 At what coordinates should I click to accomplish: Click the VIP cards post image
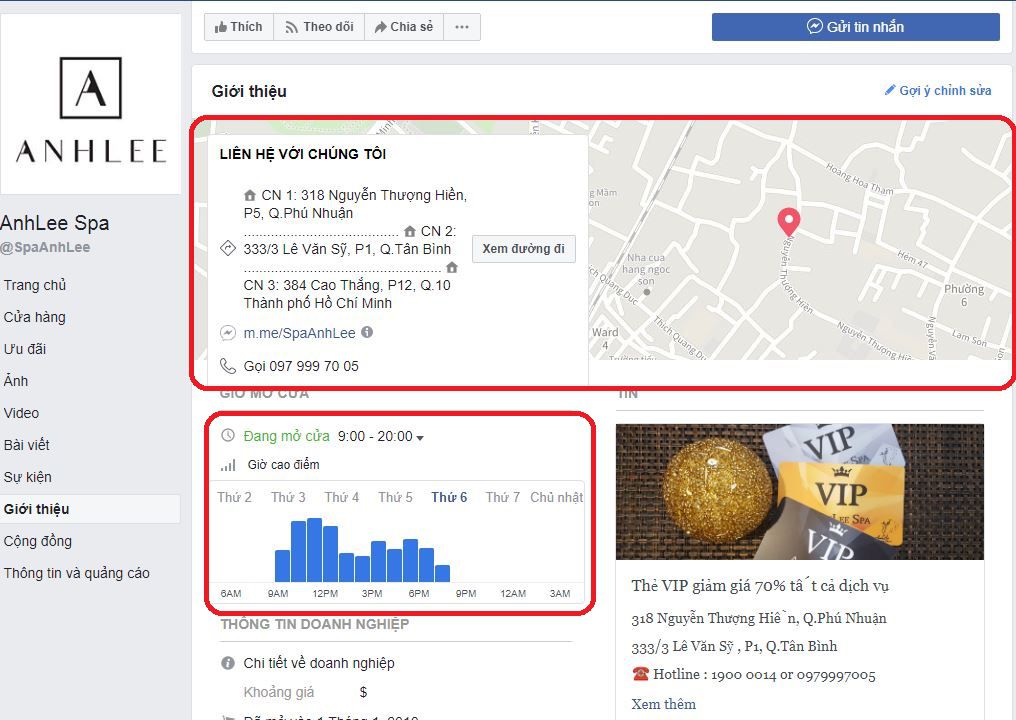pos(800,492)
